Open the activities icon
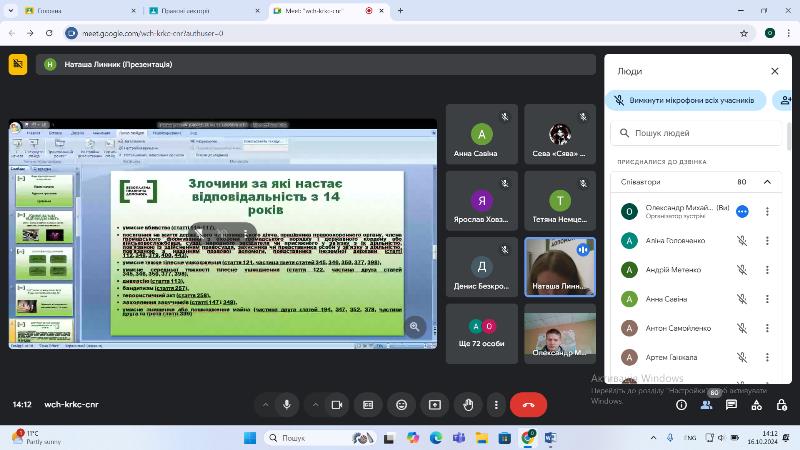This screenshot has width=800, height=450. click(x=757, y=405)
